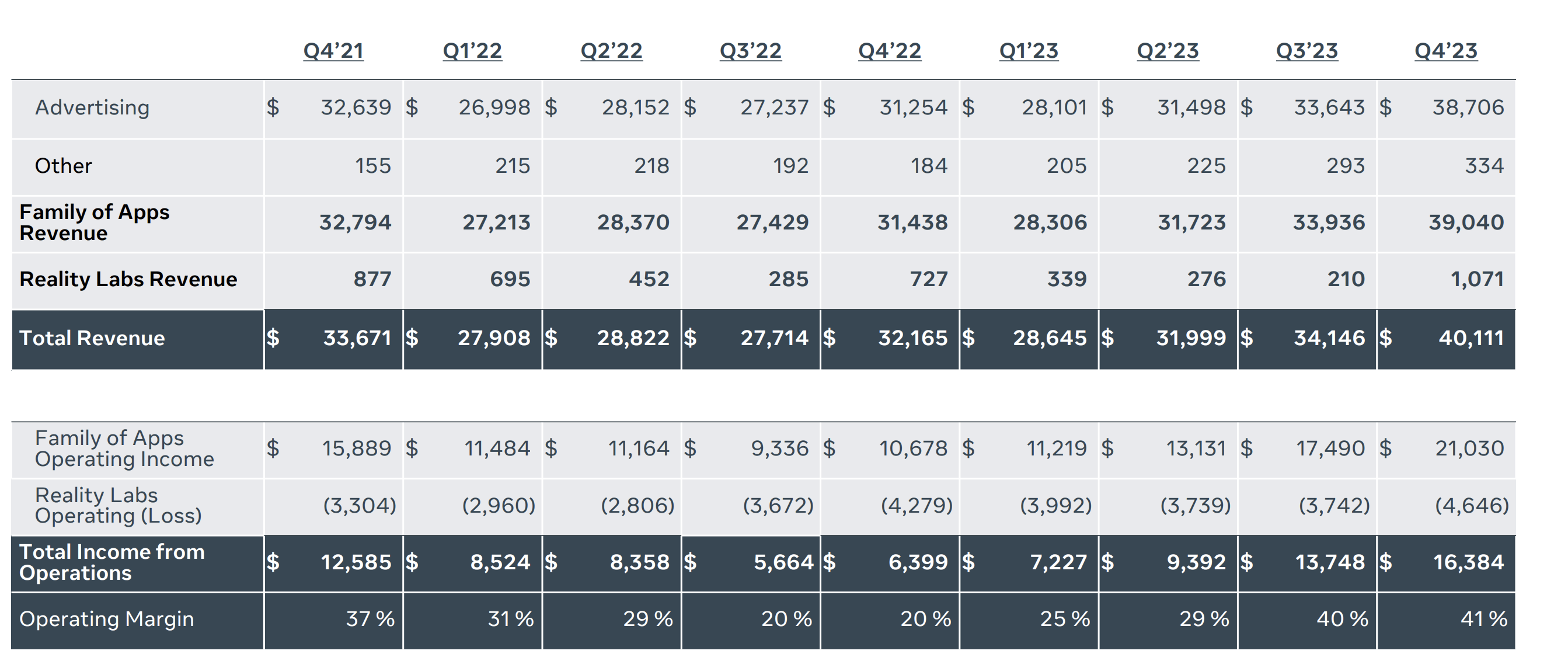Click the Reality Labs Revenue row label

pyautogui.click(x=128, y=279)
